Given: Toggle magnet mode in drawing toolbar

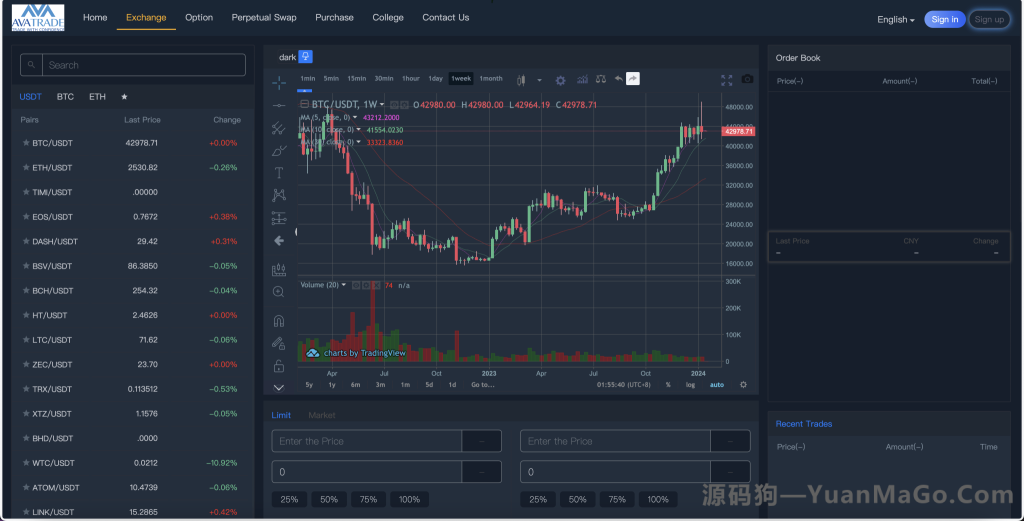Looking at the screenshot, I should [279, 321].
